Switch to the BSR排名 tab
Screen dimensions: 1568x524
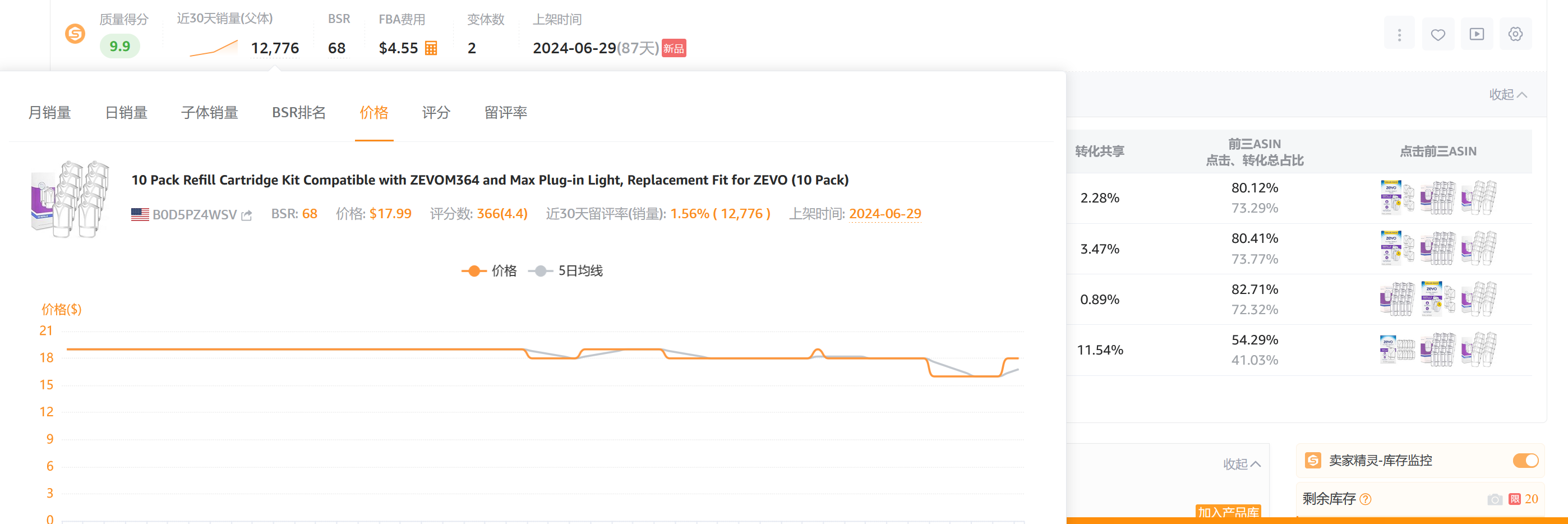[298, 113]
